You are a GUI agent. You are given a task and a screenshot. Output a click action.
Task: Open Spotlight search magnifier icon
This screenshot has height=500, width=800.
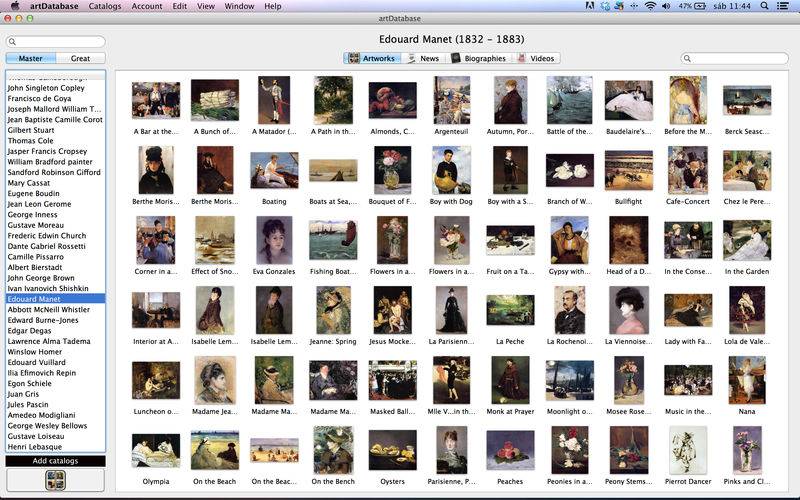pos(764,6)
